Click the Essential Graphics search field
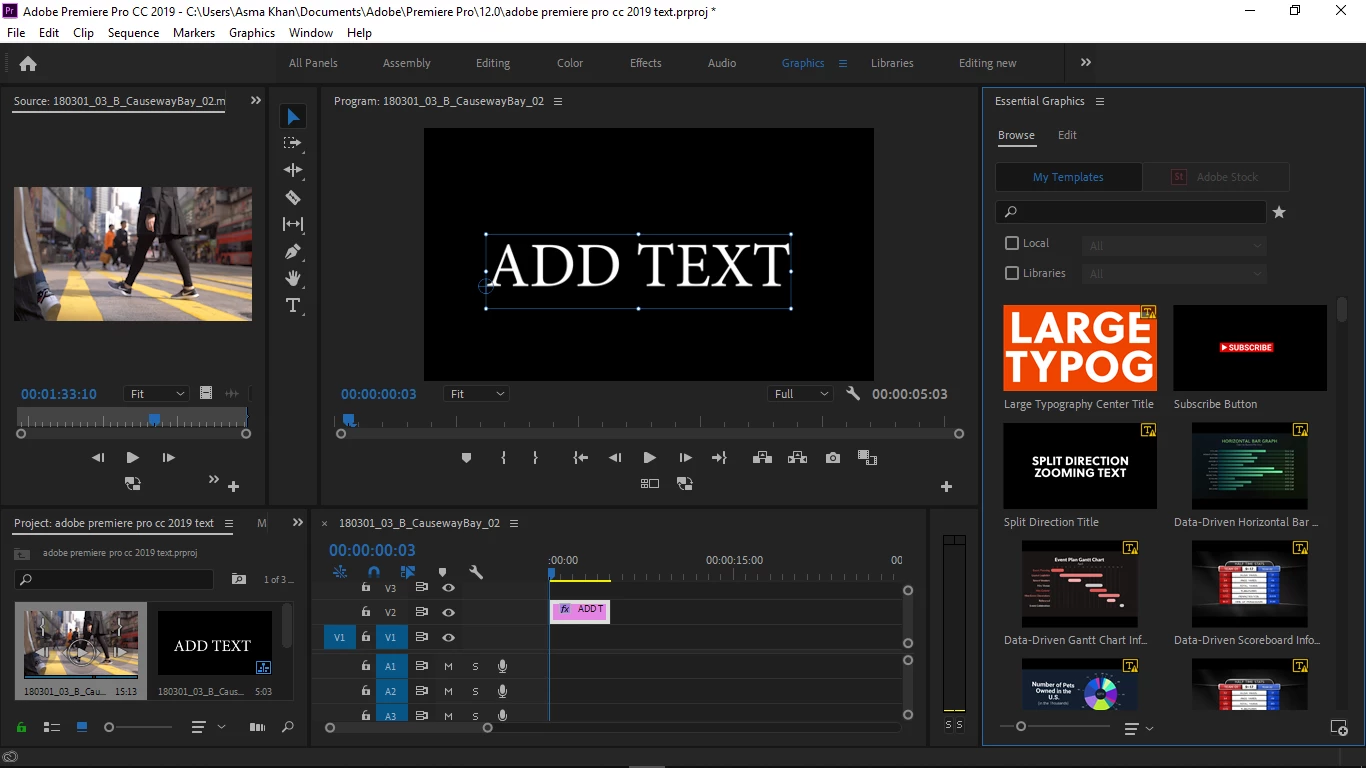 point(1131,212)
